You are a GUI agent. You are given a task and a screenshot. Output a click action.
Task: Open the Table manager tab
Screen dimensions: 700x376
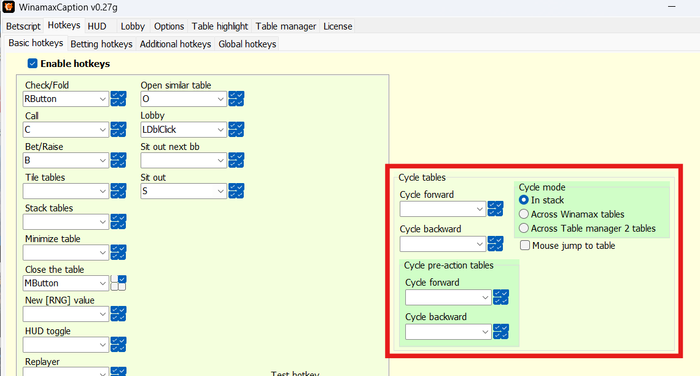coord(286,26)
